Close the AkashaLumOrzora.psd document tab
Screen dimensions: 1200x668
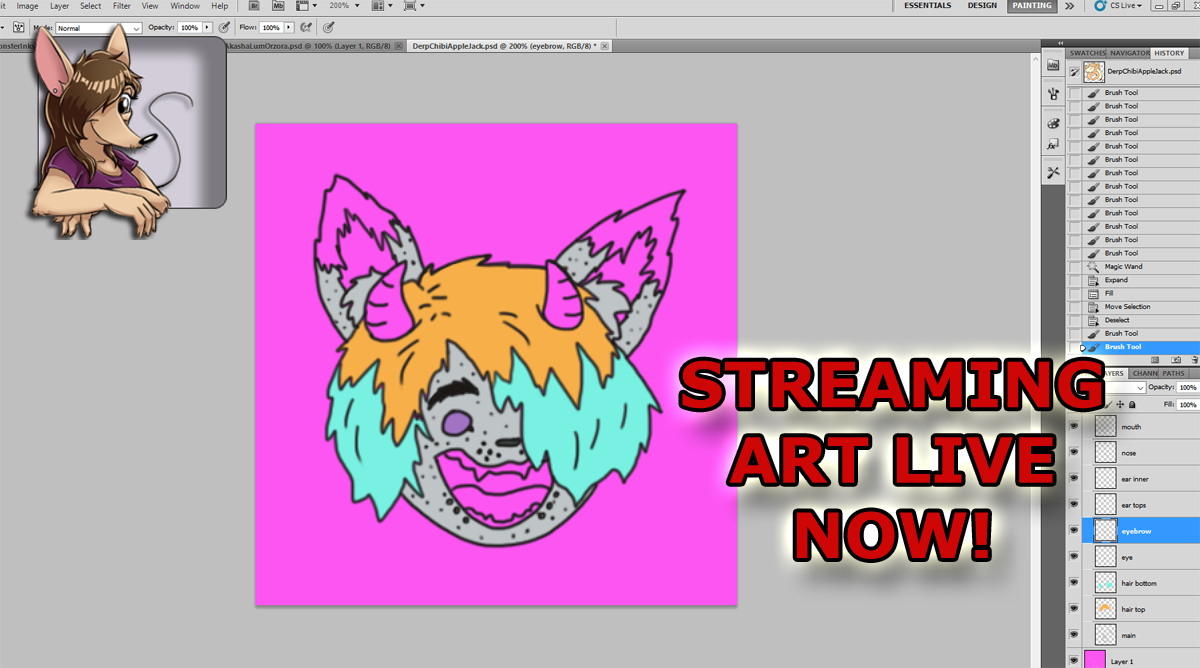click(x=399, y=46)
